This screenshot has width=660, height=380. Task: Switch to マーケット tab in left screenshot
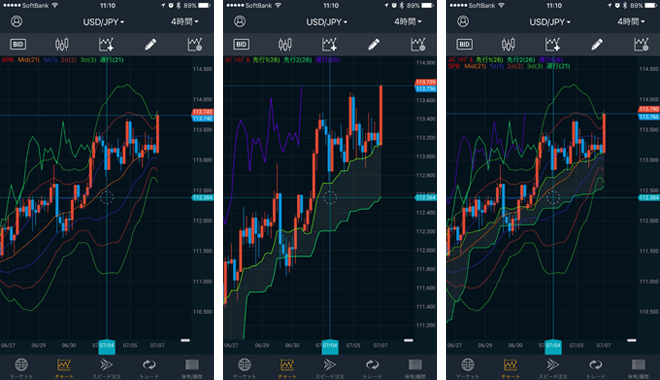(x=21, y=368)
